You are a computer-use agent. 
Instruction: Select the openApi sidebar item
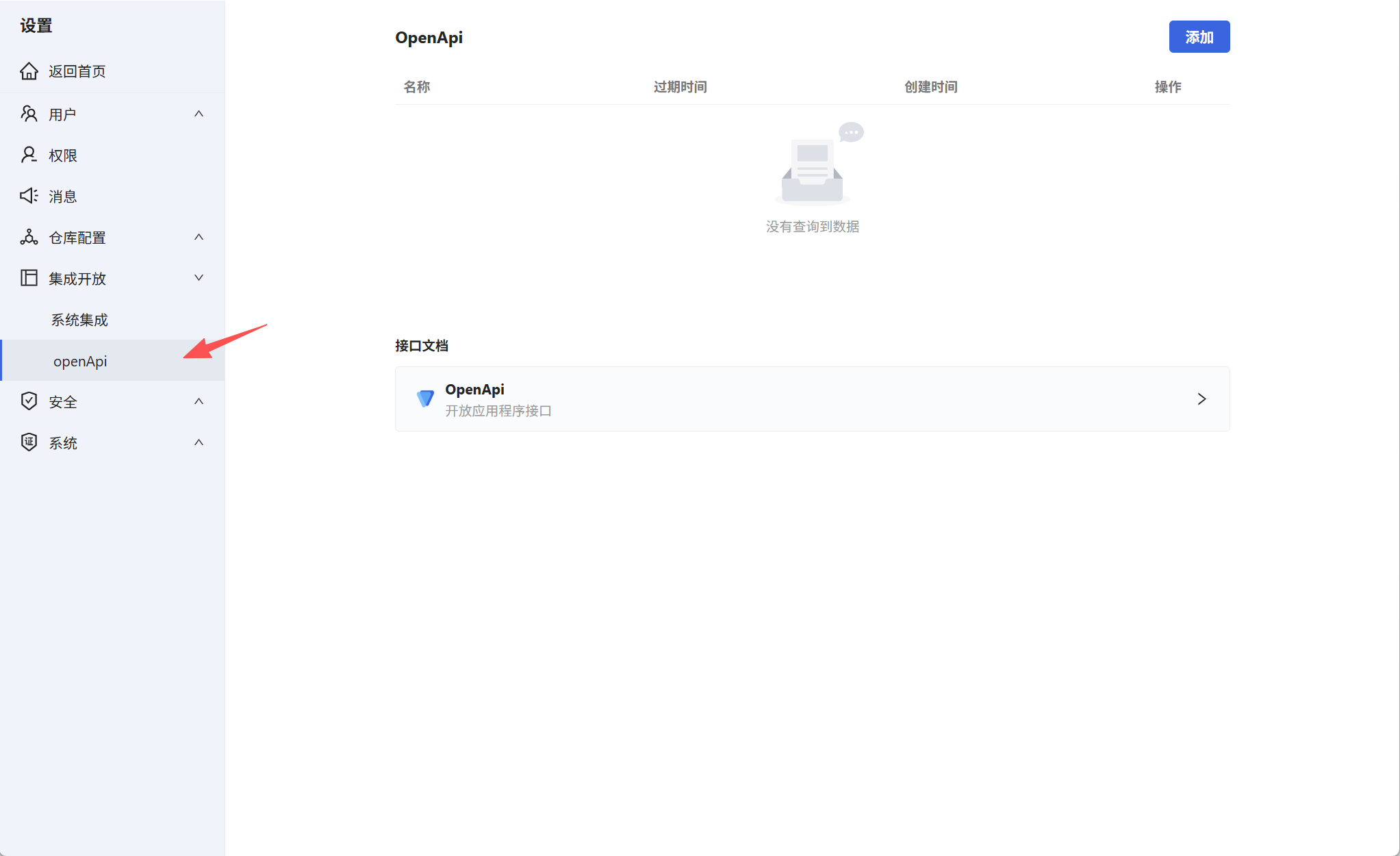80,361
